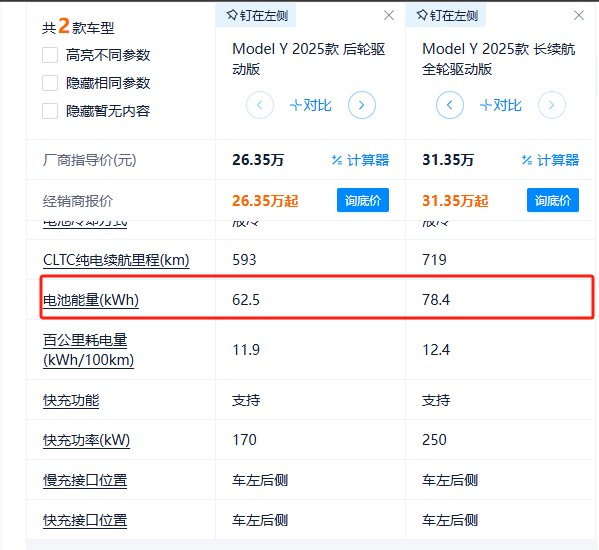
Task: Select the 719 range value
Action: [434, 260]
